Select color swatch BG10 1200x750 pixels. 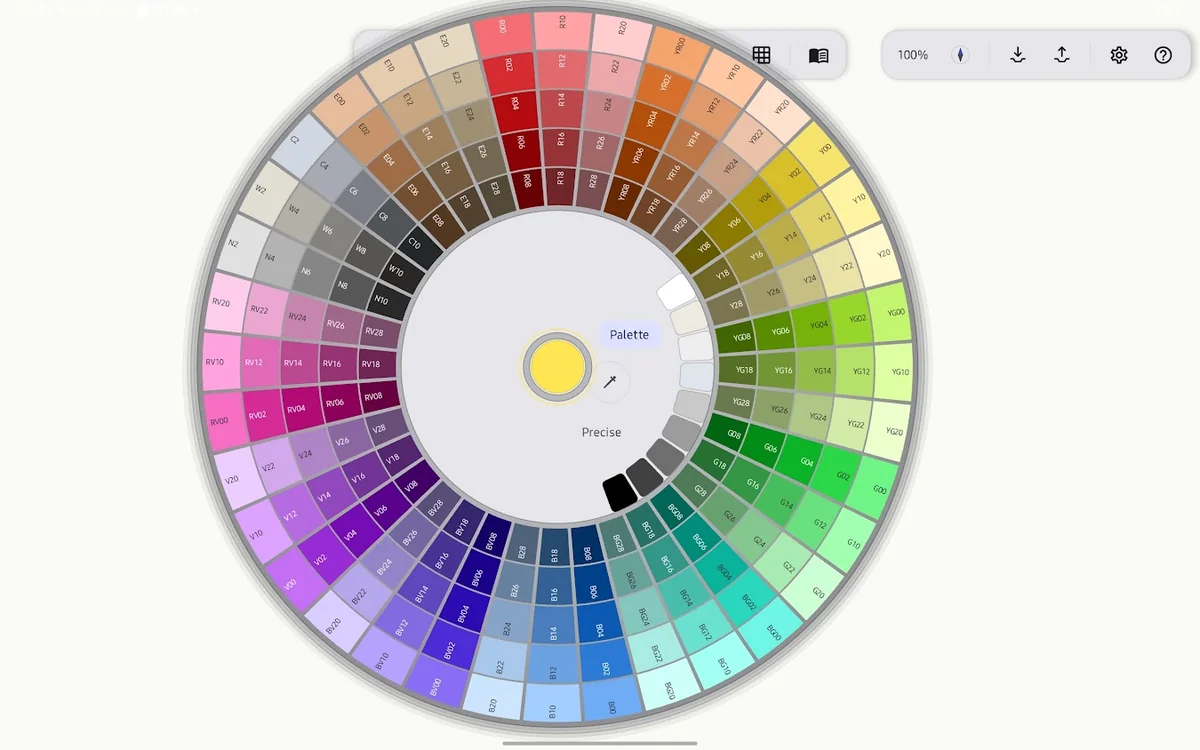point(722,663)
